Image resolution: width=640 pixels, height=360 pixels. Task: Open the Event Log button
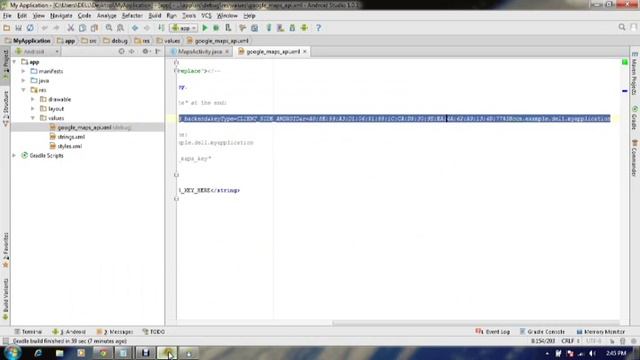(x=493, y=332)
